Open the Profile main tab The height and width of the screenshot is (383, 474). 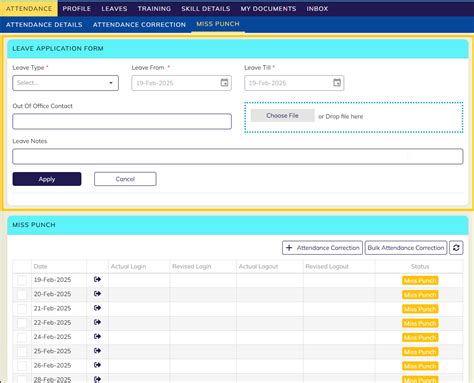pos(77,9)
